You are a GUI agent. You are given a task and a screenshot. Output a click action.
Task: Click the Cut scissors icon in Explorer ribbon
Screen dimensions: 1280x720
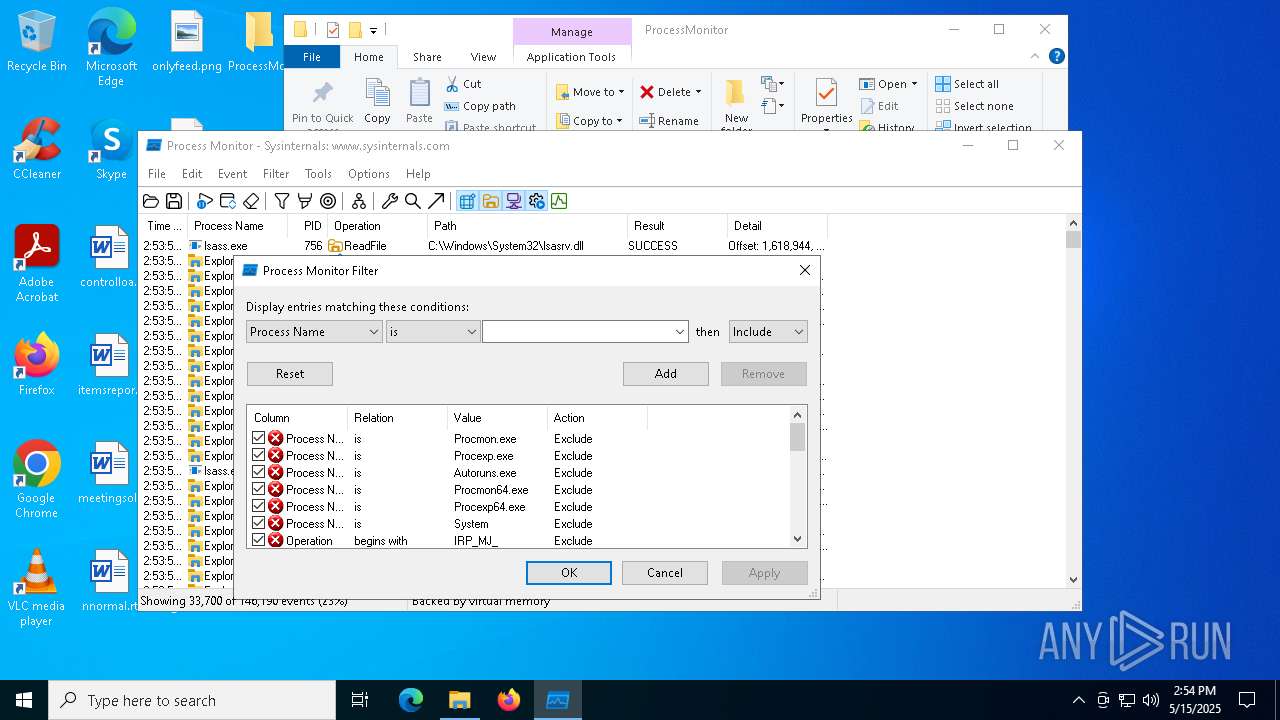tap(452, 84)
